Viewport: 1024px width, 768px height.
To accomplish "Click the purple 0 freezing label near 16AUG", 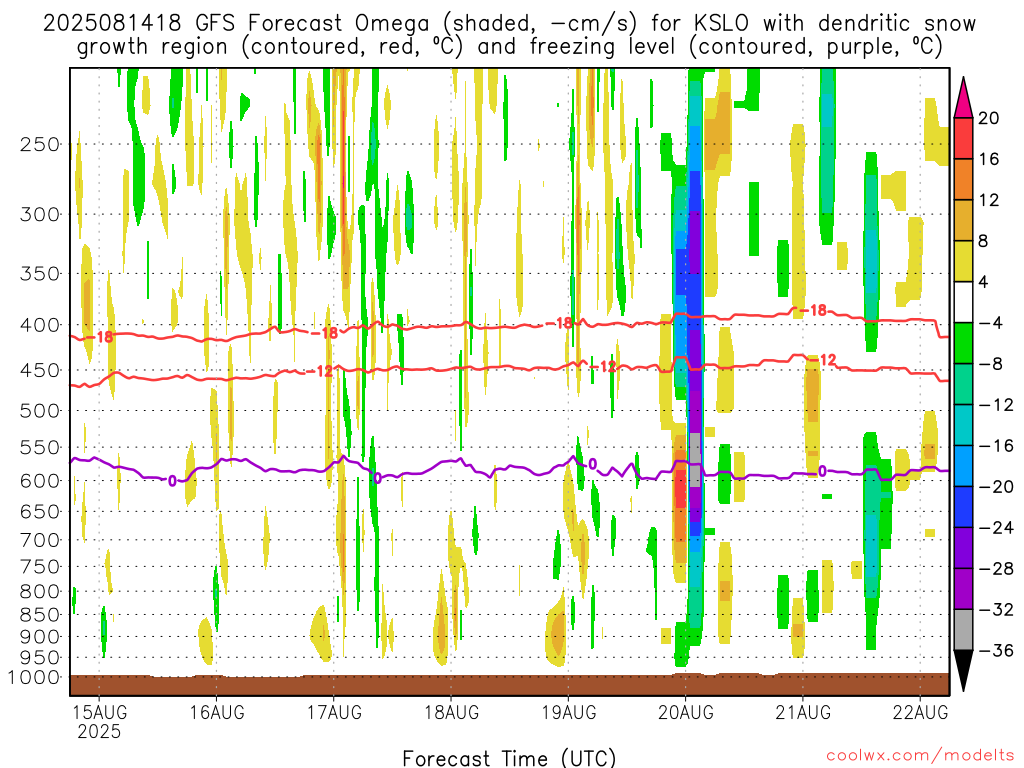I will (x=172, y=481).
